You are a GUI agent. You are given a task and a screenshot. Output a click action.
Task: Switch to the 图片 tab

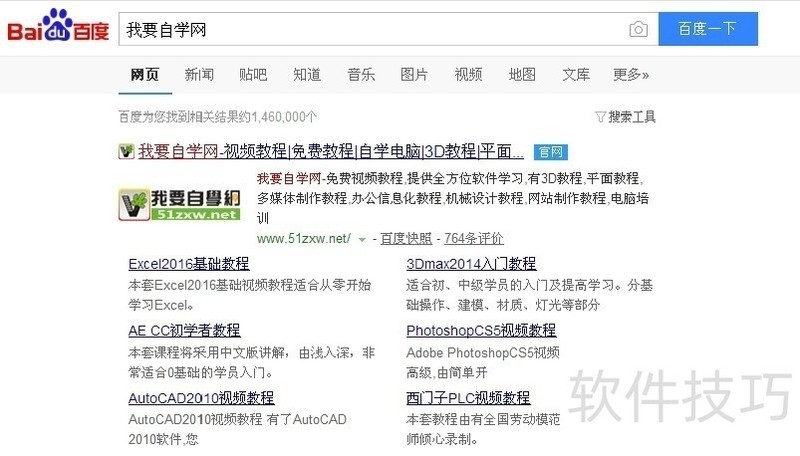[414, 74]
